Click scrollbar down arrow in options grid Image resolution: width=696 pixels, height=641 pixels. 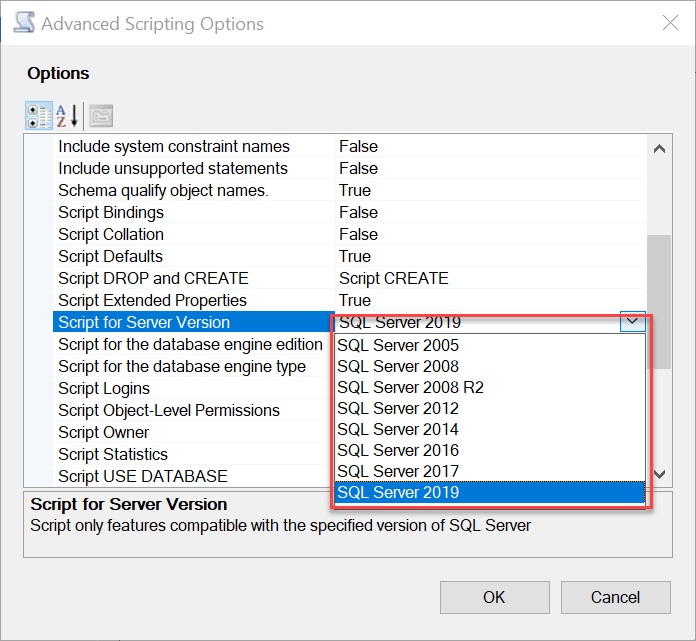pos(659,474)
